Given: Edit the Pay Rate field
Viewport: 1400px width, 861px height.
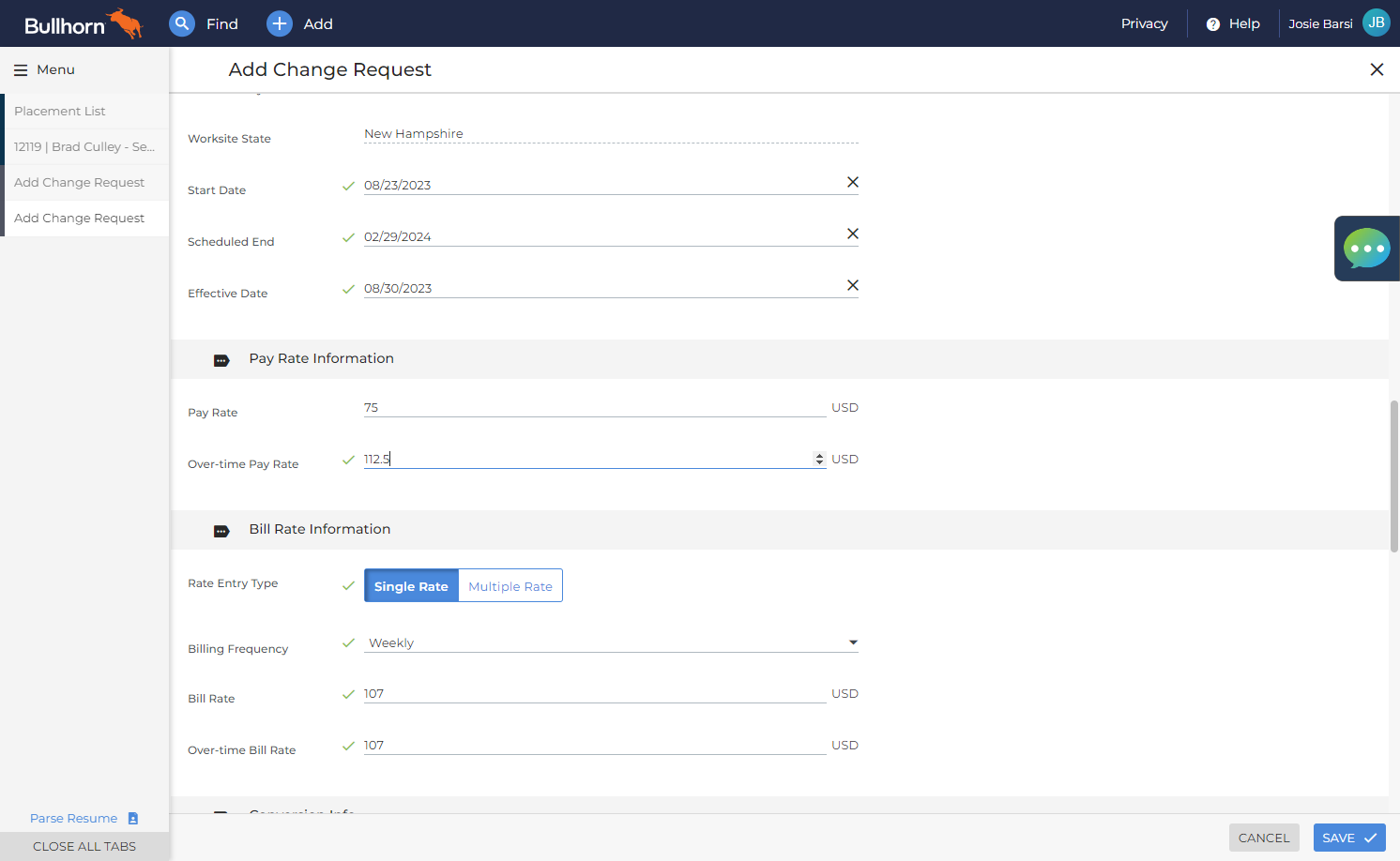Looking at the screenshot, I should pos(595,408).
